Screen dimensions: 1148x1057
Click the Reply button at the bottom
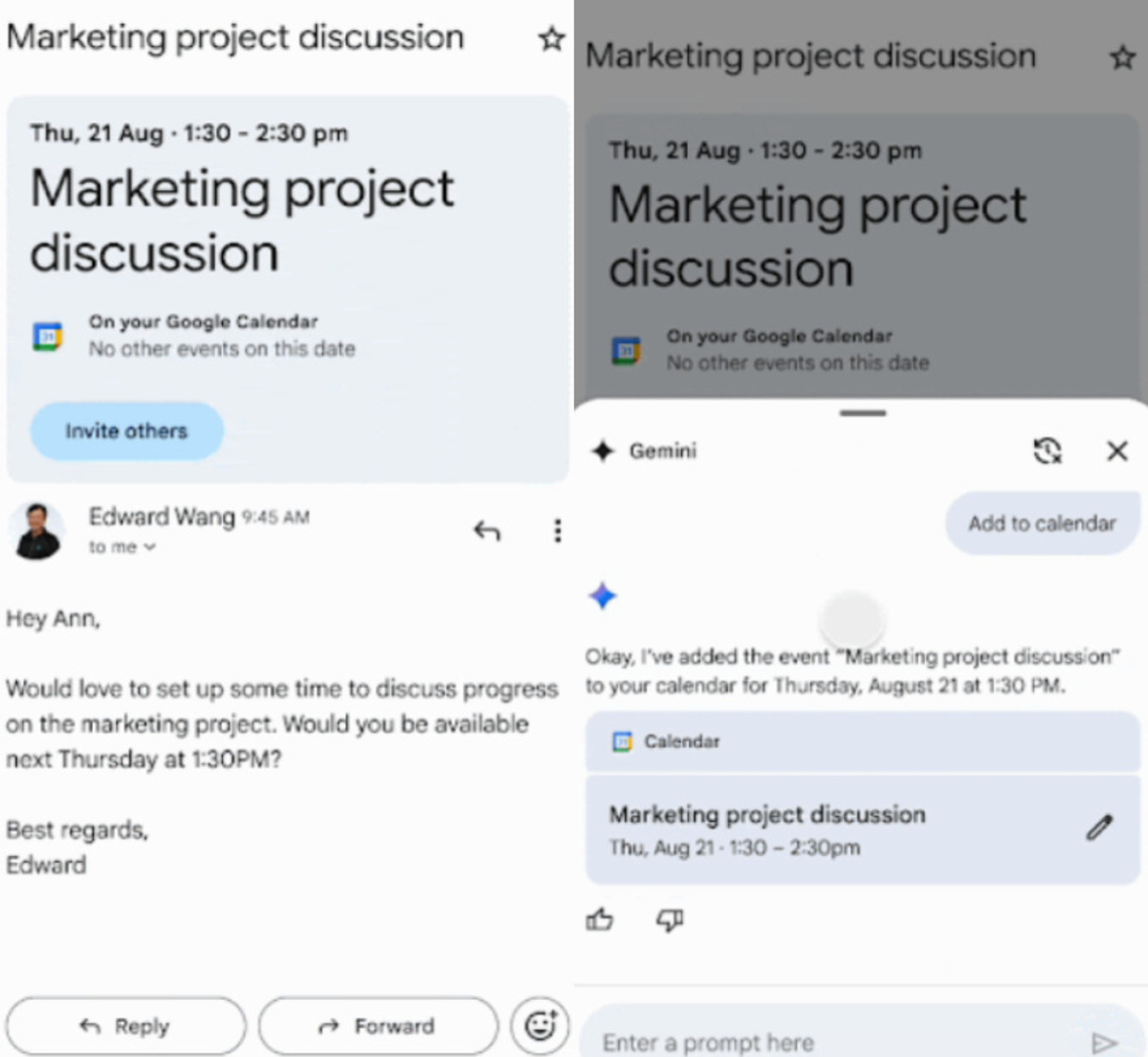pyautogui.click(x=125, y=1026)
